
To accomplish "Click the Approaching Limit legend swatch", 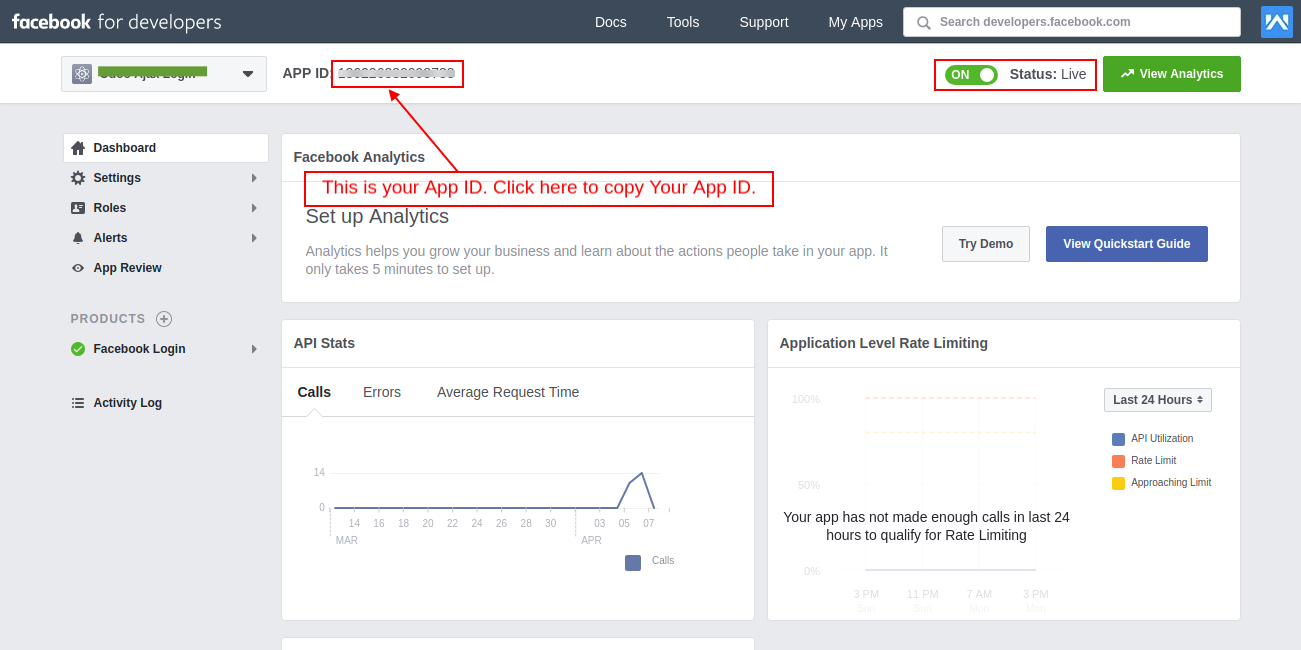I will click(1118, 483).
